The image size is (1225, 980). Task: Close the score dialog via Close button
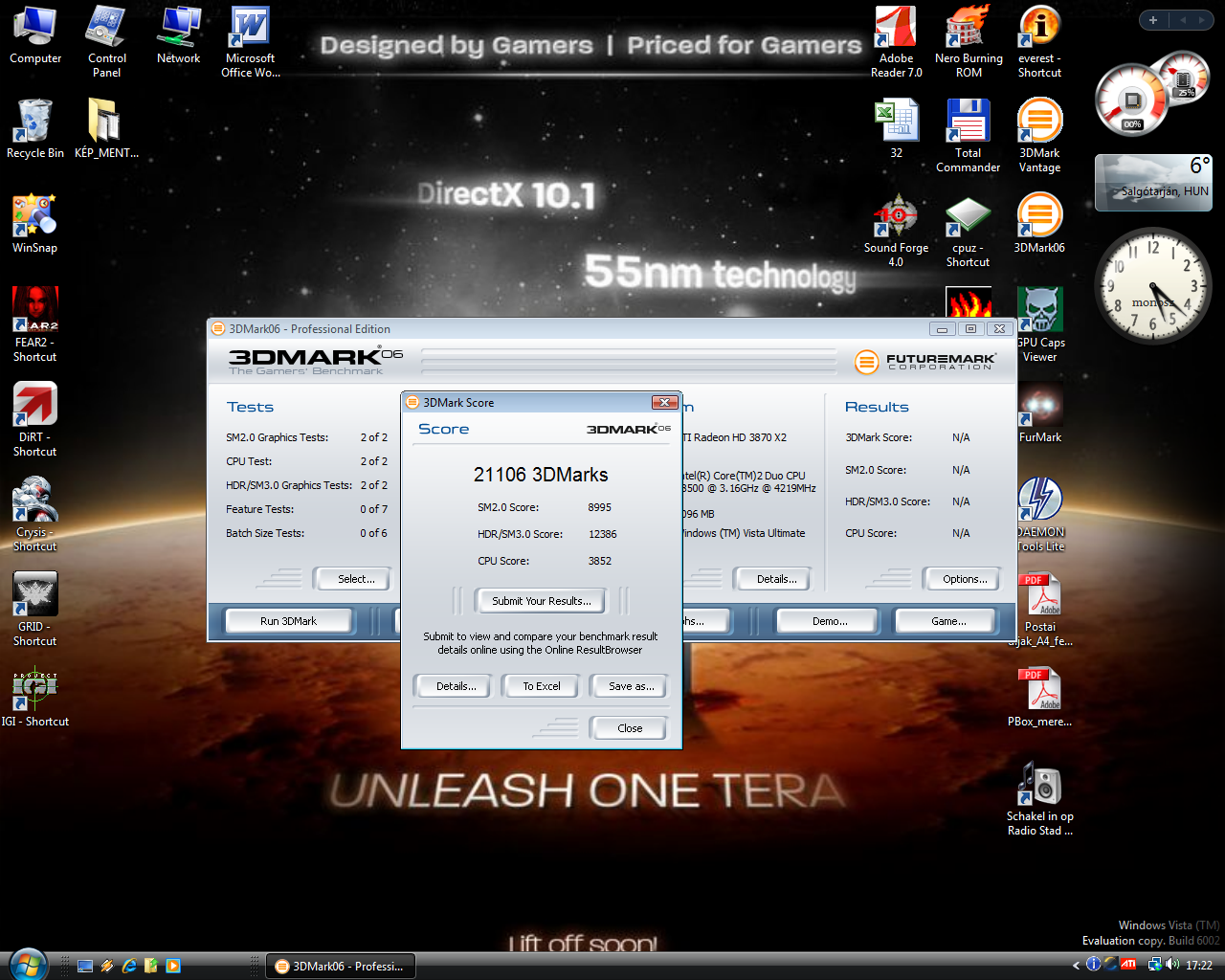point(630,728)
